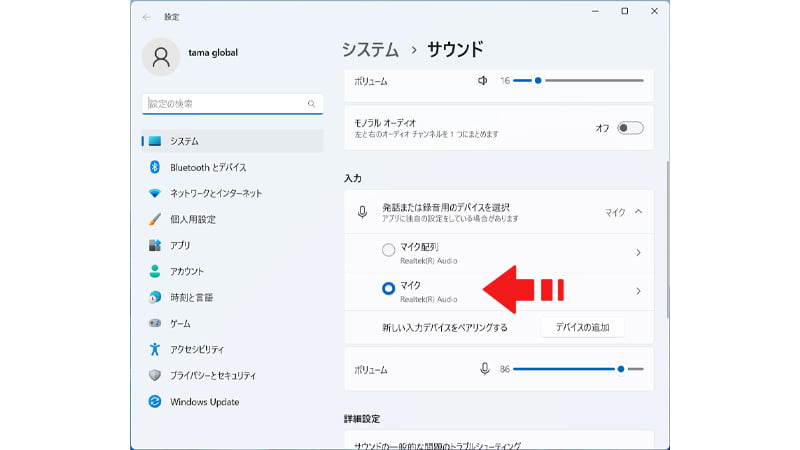Open マイク device details chevron
Image resolution: width=800 pixels, height=450 pixels.
638,291
